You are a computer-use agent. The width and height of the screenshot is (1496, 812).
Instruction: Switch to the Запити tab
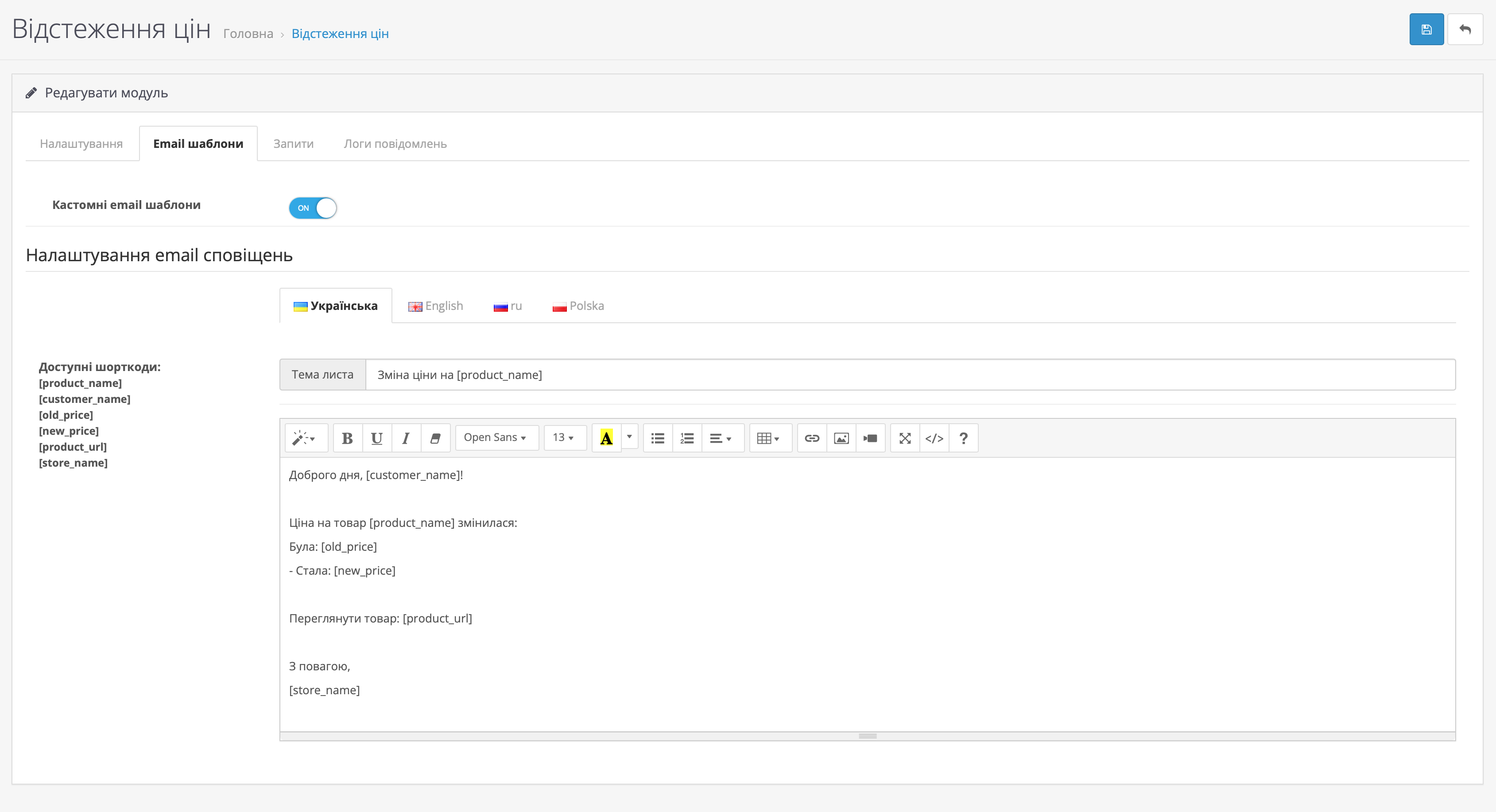[x=293, y=144]
